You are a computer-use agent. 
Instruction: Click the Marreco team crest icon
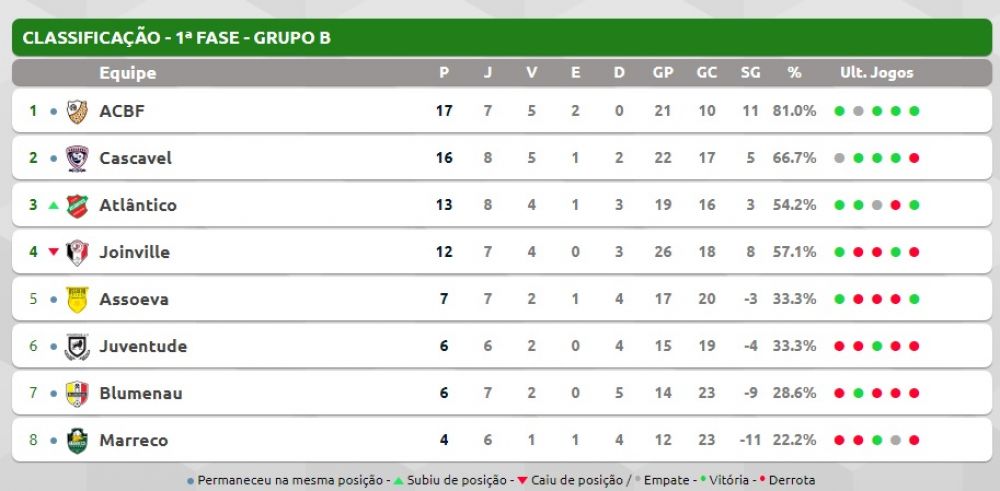point(77,440)
